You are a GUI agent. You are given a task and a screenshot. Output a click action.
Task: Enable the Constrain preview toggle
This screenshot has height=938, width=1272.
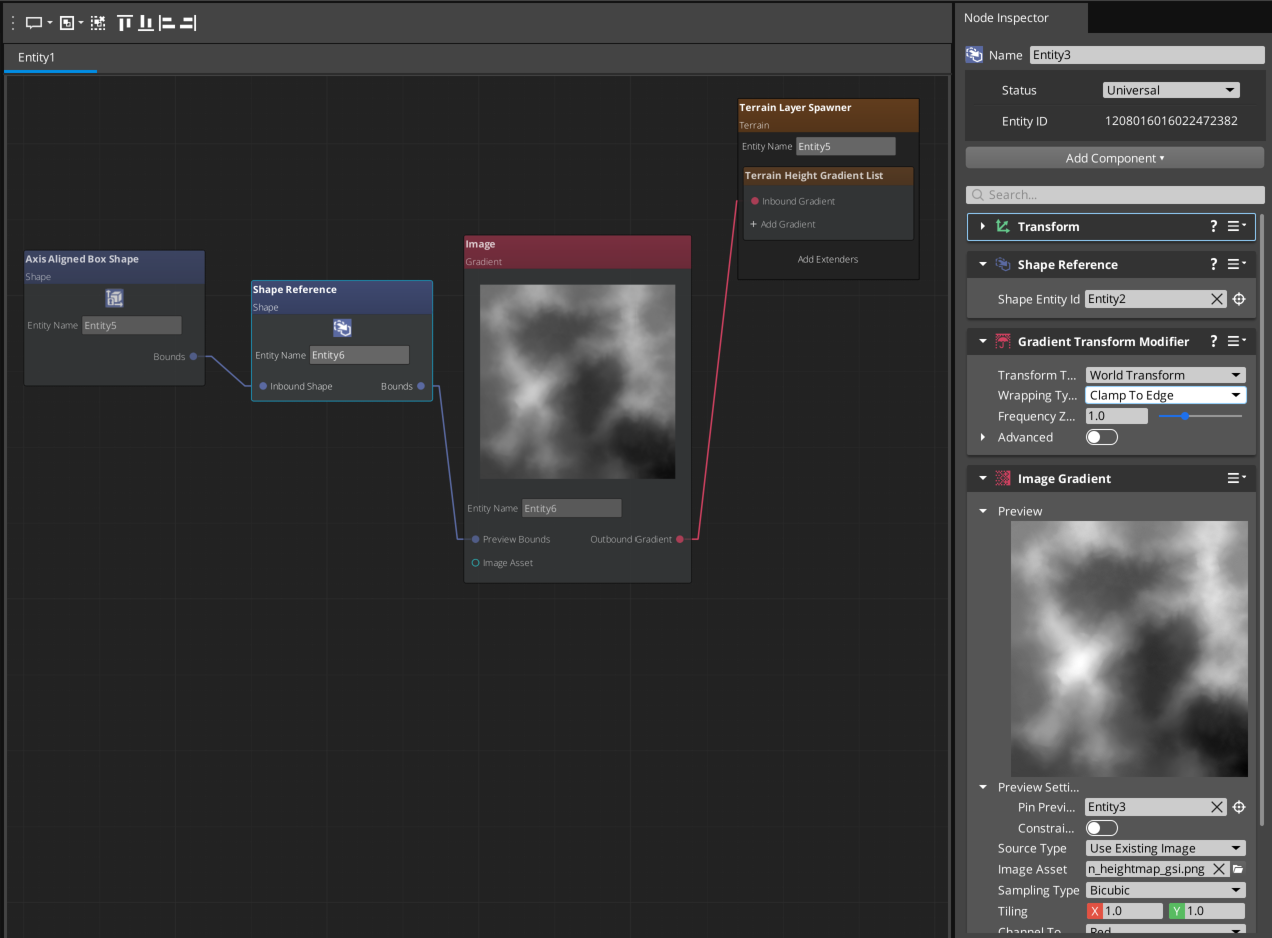point(1101,828)
